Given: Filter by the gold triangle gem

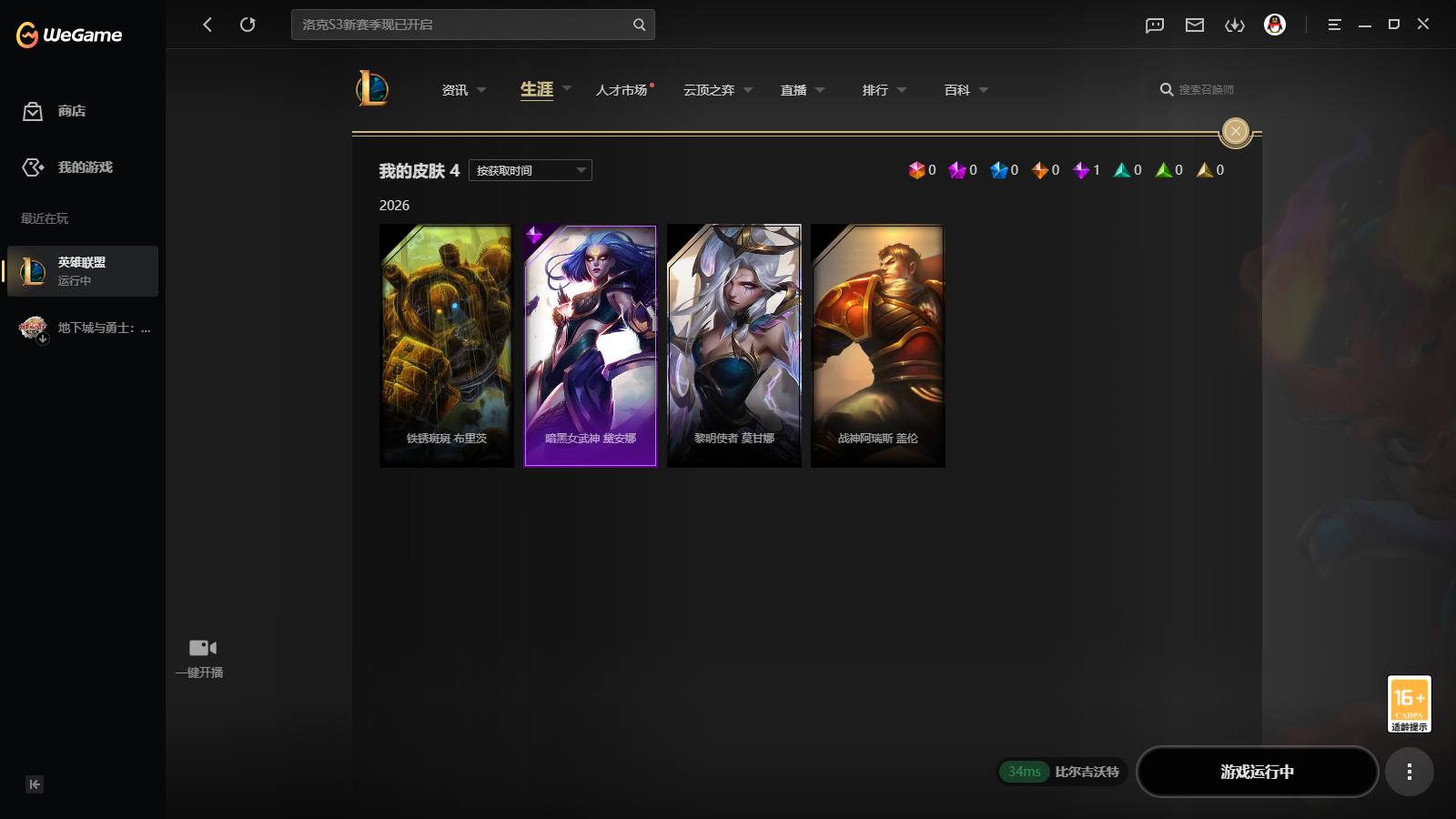Looking at the screenshot, I should pyautogui.click(x=1205, y=170).
